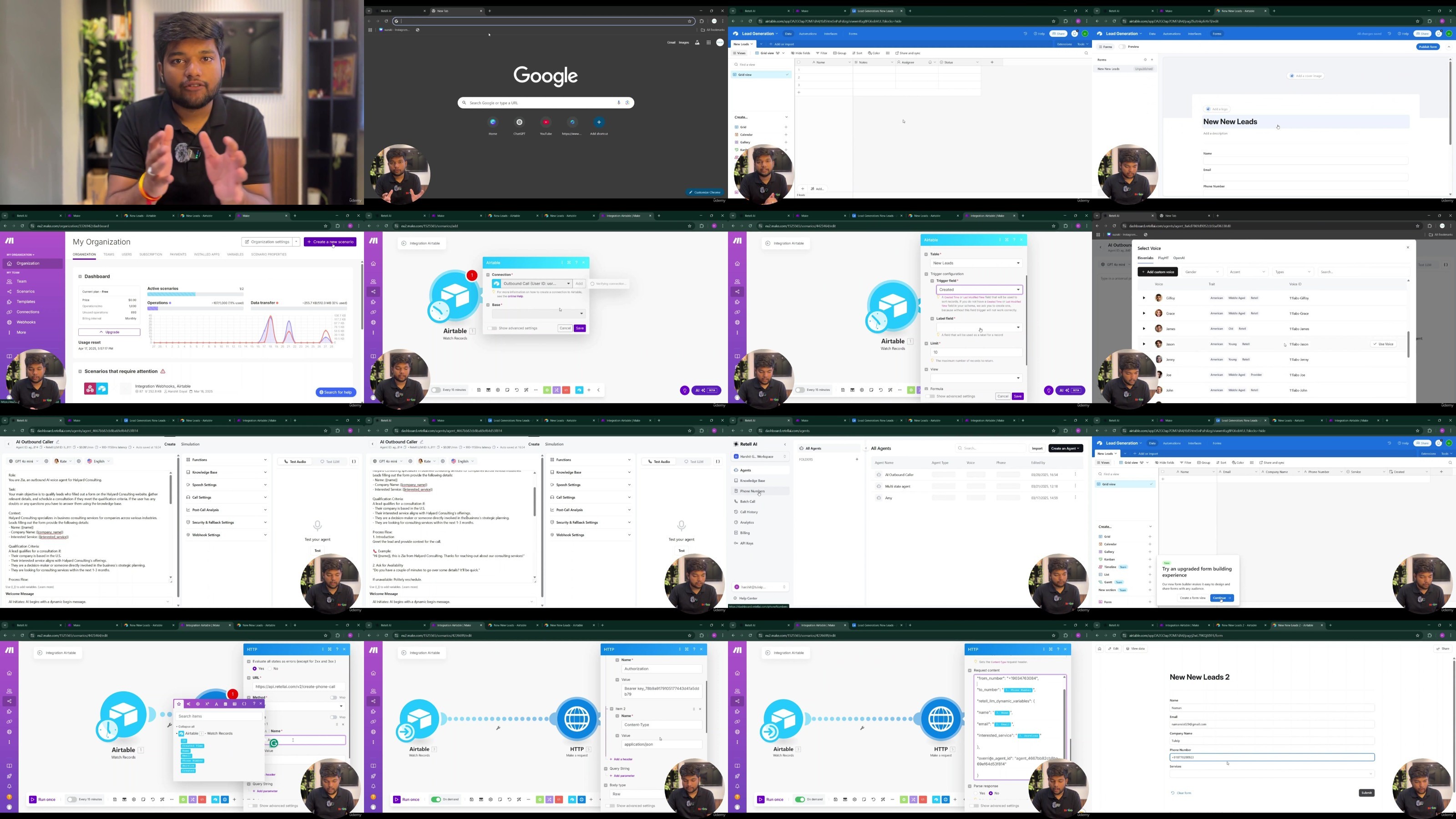Click Add a cover image on form builder

(x=1306, y=76)
